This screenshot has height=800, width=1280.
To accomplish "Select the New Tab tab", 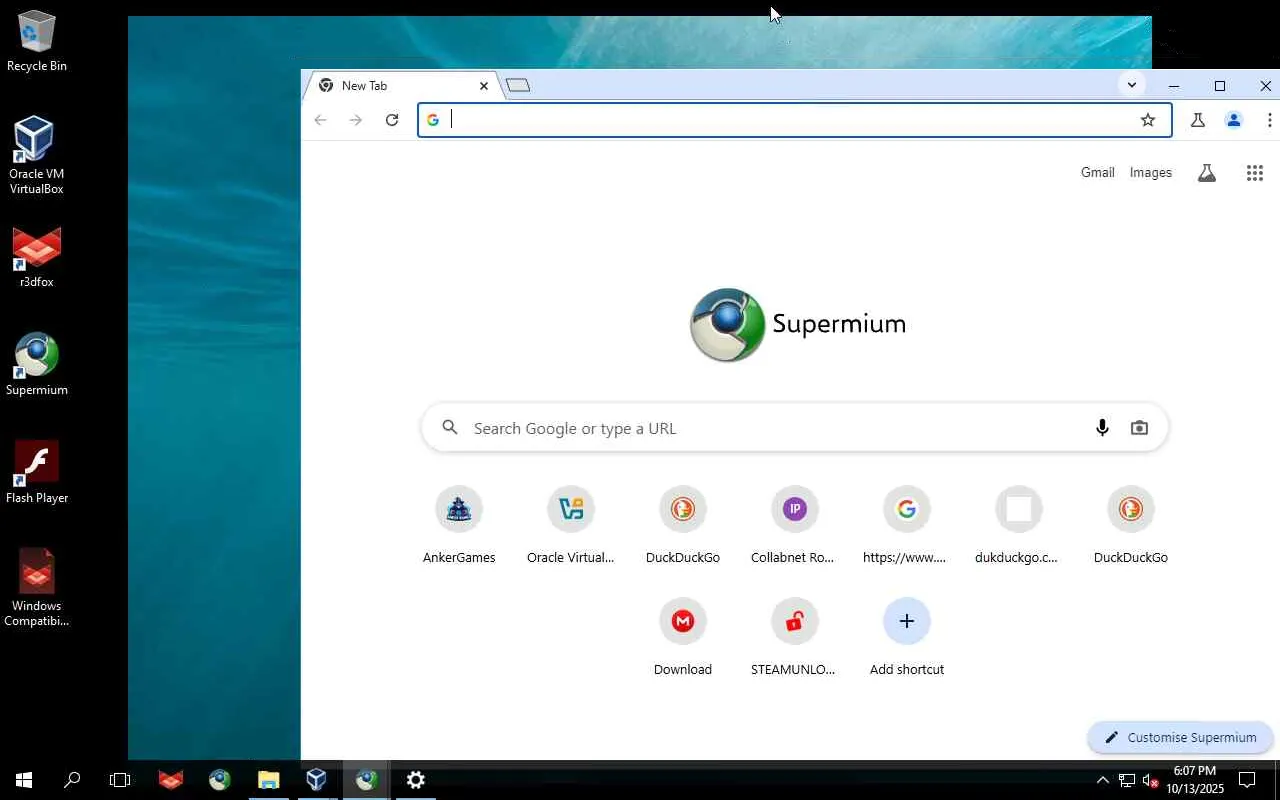I will pyautogui.click(x=400, y=86).
